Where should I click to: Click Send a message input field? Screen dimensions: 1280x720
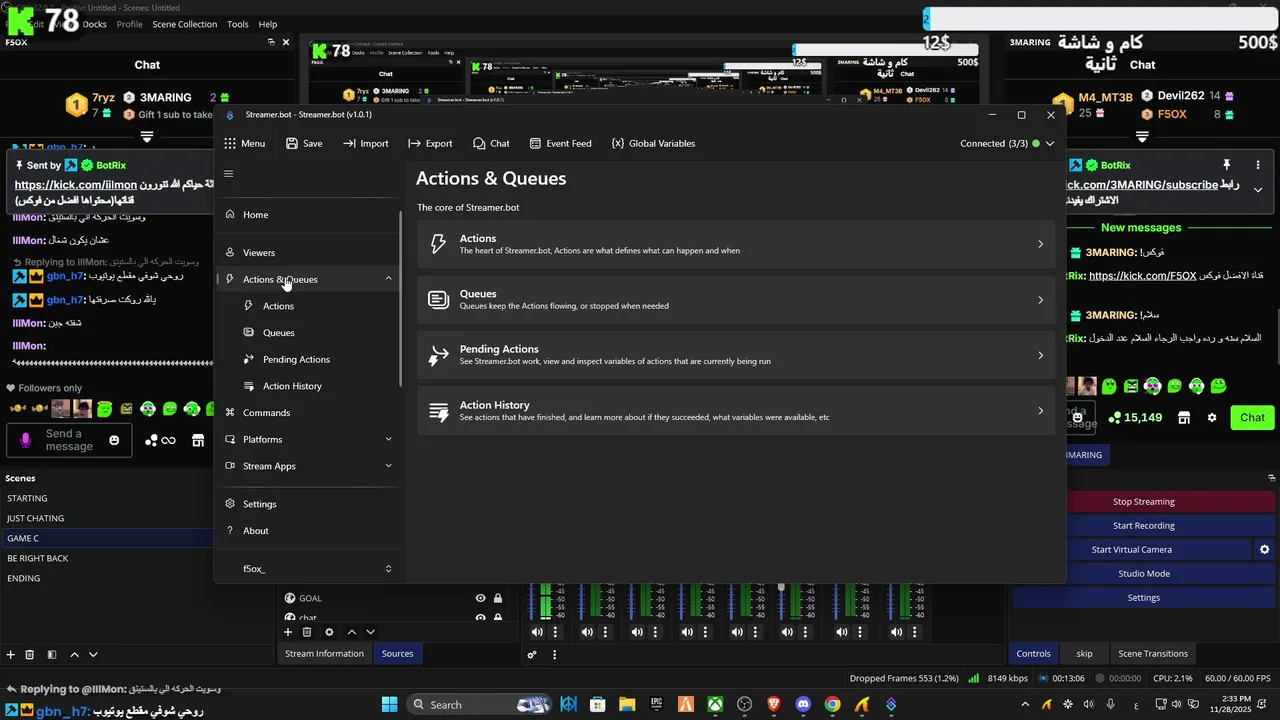point(69,440)
